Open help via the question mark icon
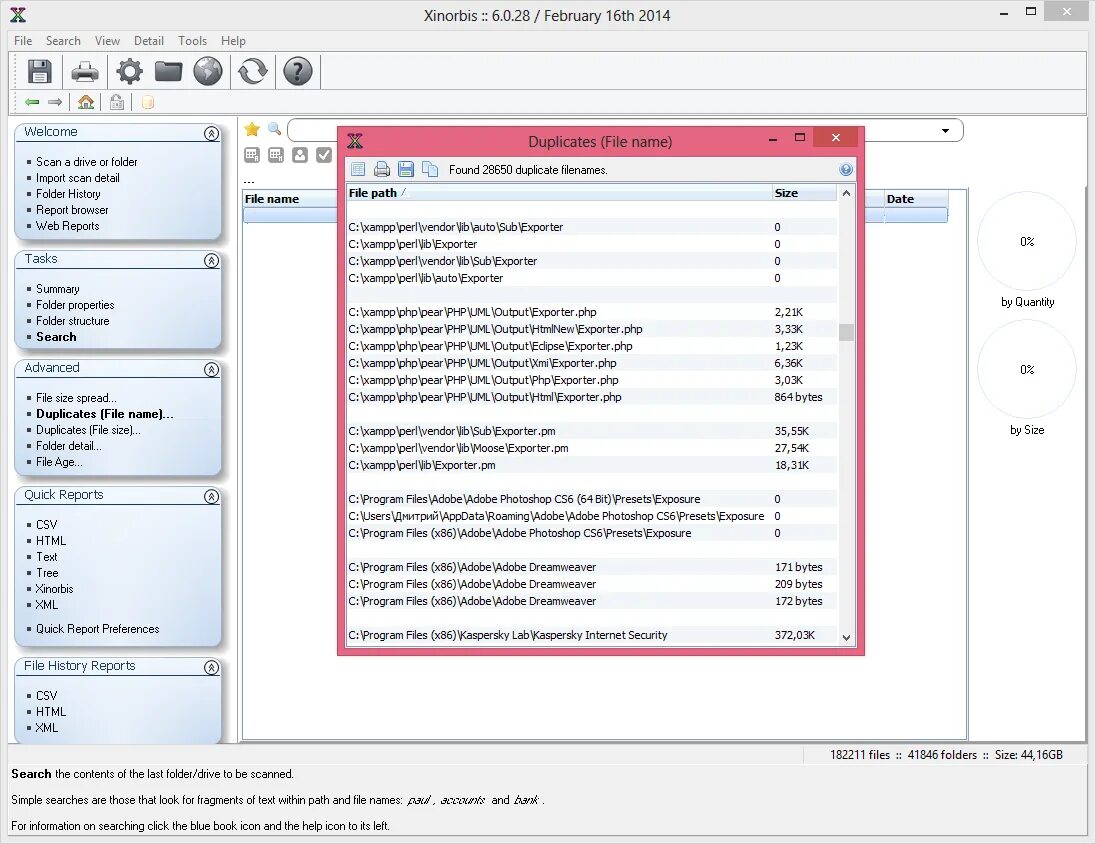 pyautogui.click(x=298, y=71)
